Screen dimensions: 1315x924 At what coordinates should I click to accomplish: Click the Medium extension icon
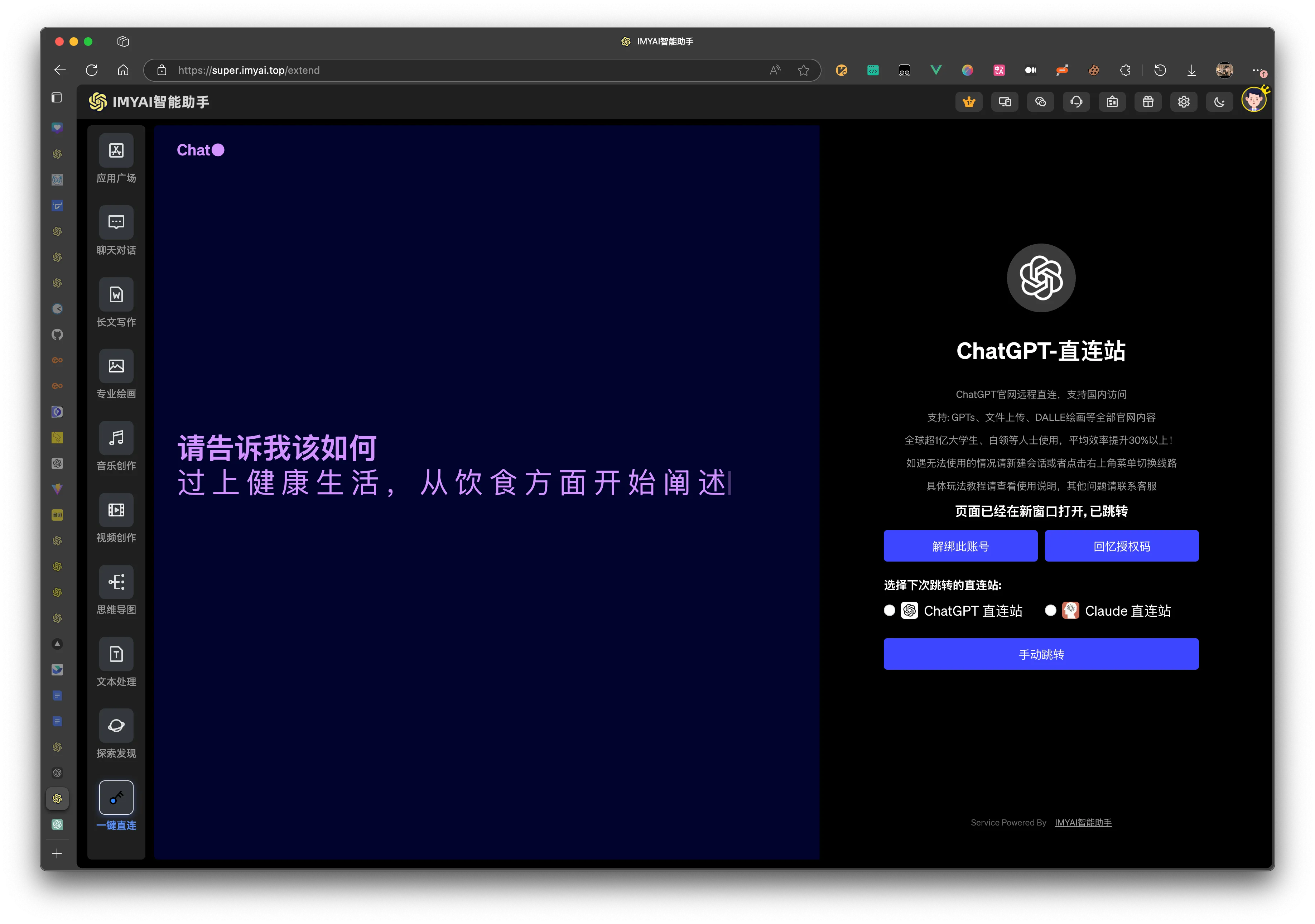[1030, 70]
